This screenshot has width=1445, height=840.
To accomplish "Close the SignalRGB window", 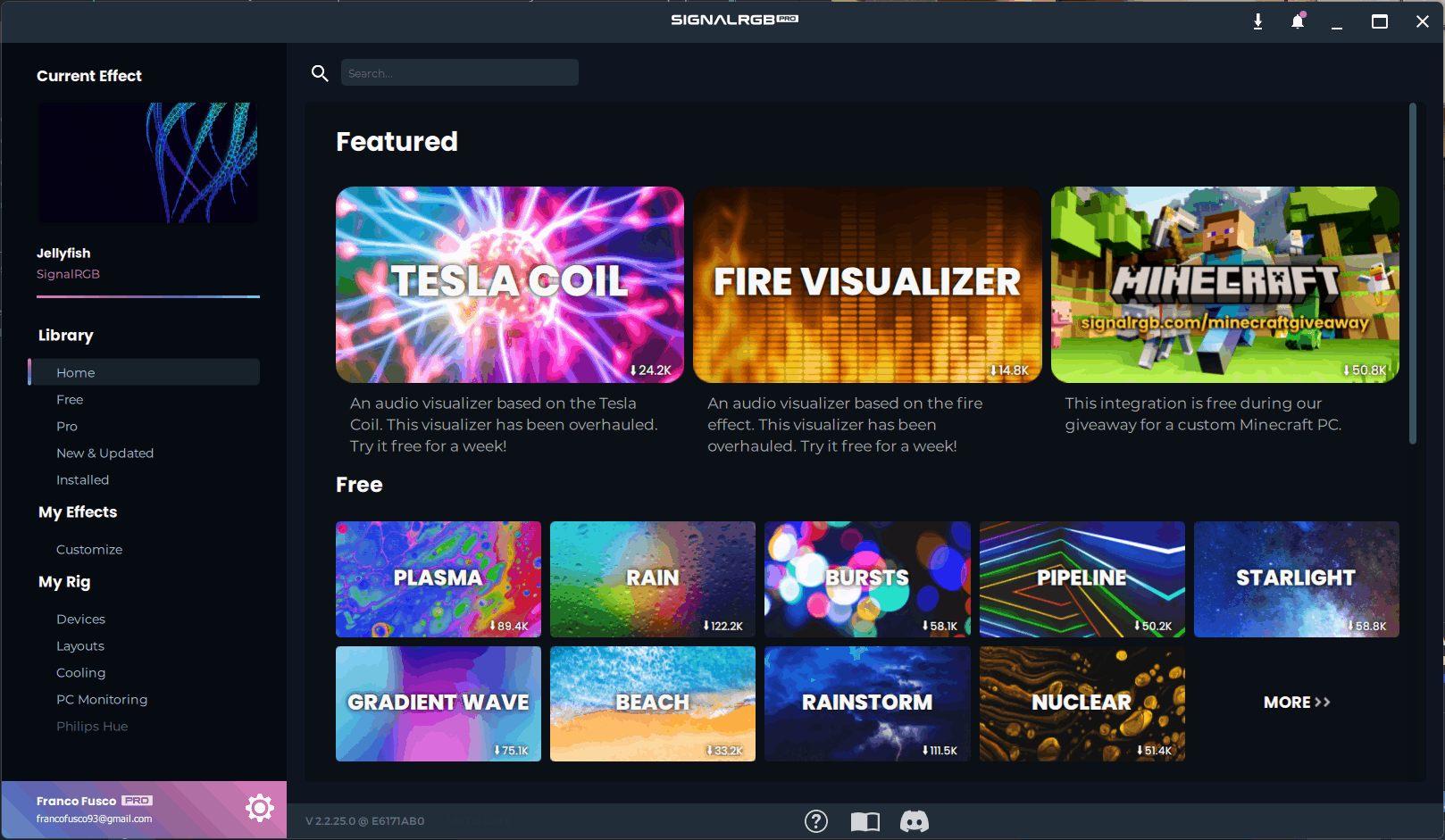I will coord(1423,21).
